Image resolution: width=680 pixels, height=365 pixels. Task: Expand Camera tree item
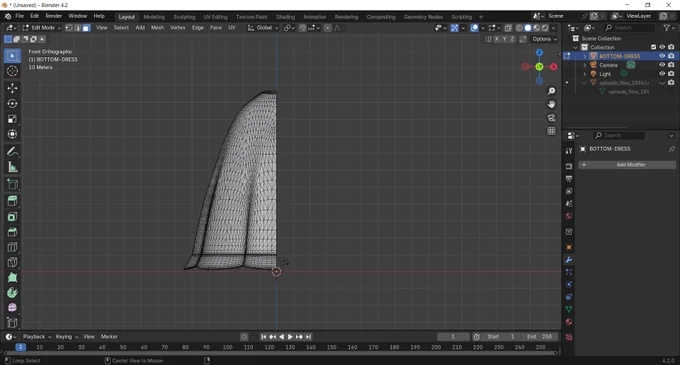585,65
